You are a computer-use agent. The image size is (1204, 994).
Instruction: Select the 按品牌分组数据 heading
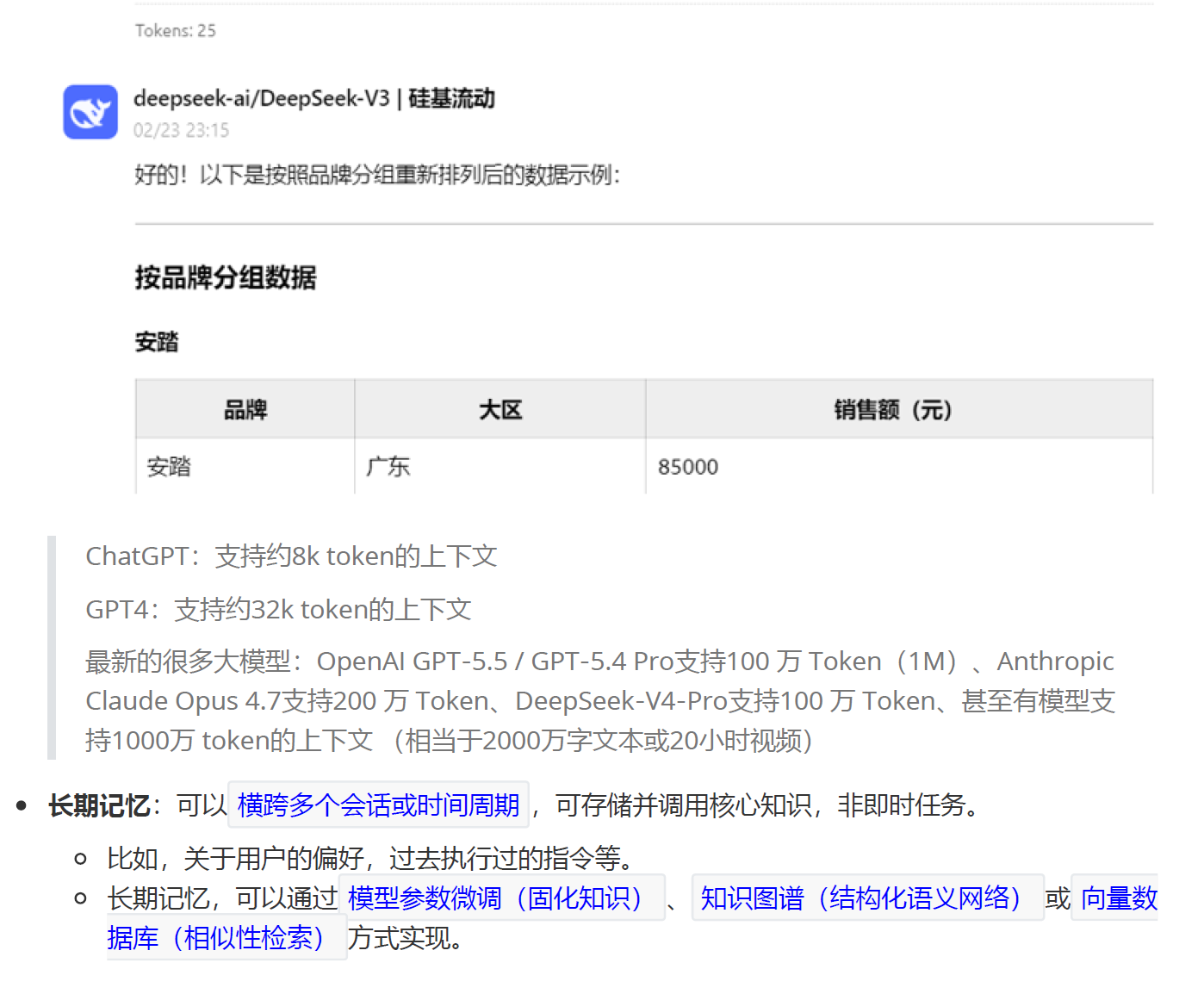coord(226,277)
